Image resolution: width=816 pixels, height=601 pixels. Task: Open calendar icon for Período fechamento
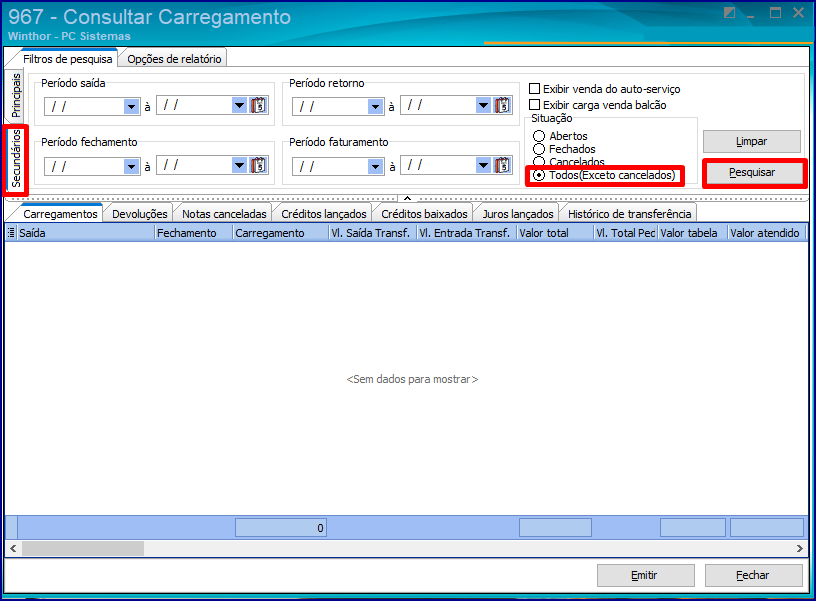259,165
